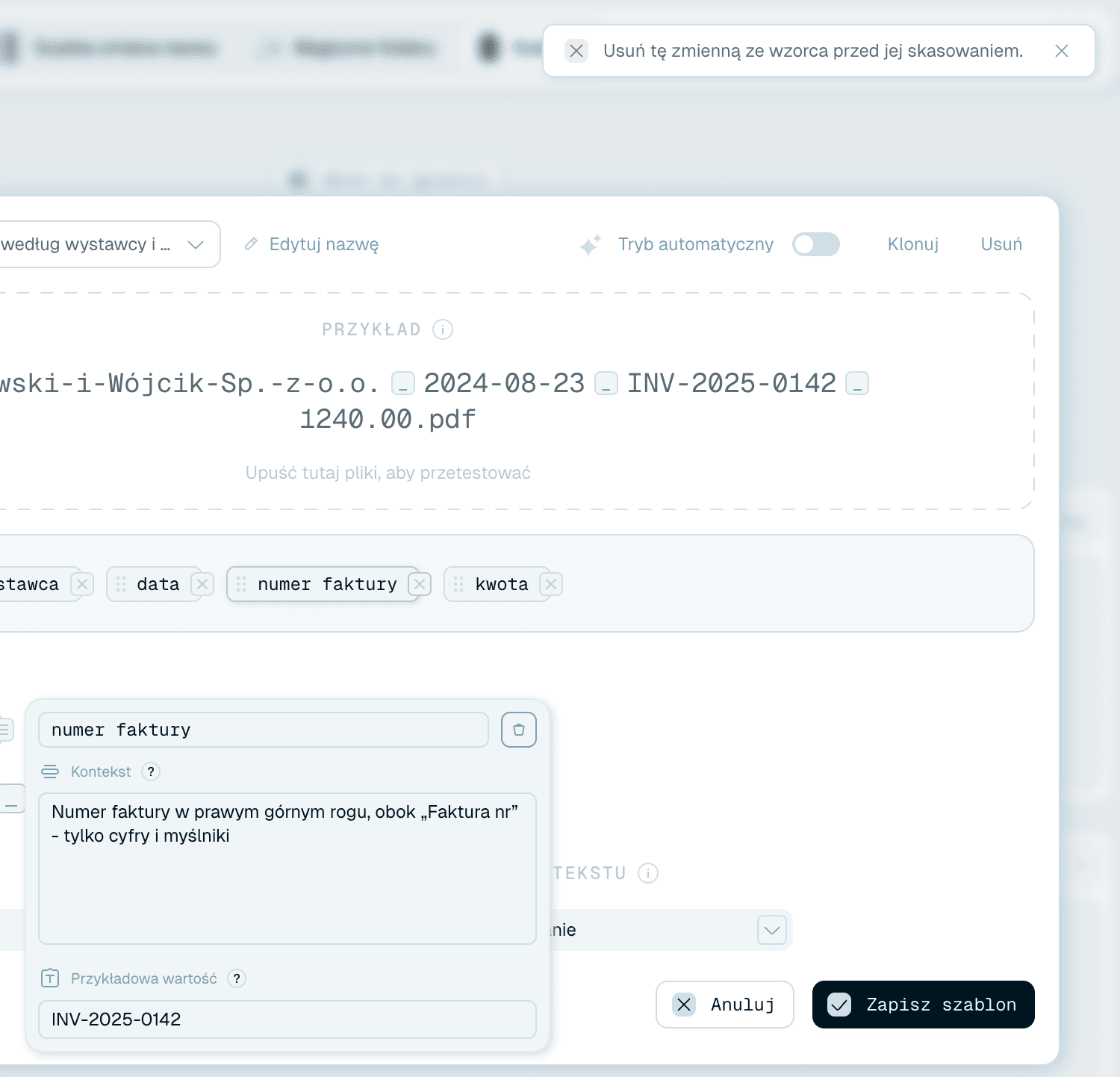Remove the 'data' variable chip
This screenshot has height=1077, width=1120.
(x=202, y=584)
